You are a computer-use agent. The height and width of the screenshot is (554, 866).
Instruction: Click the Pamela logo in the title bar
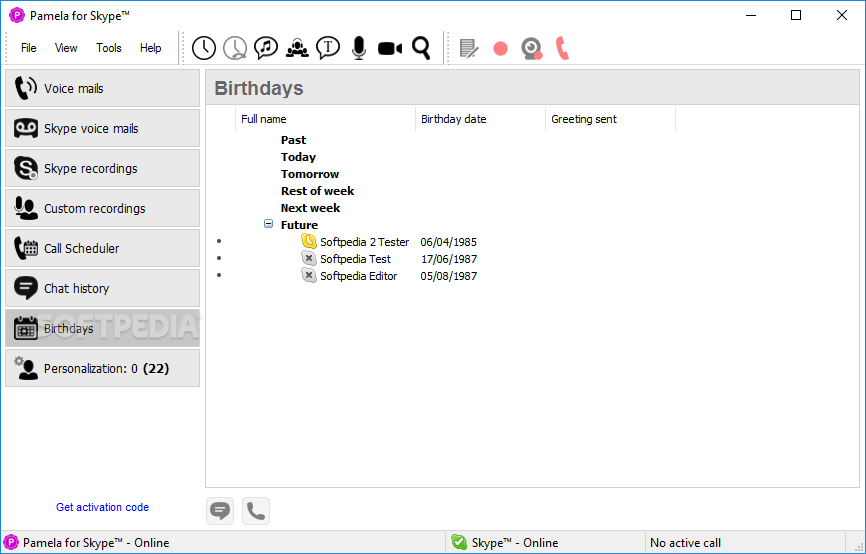17,15
